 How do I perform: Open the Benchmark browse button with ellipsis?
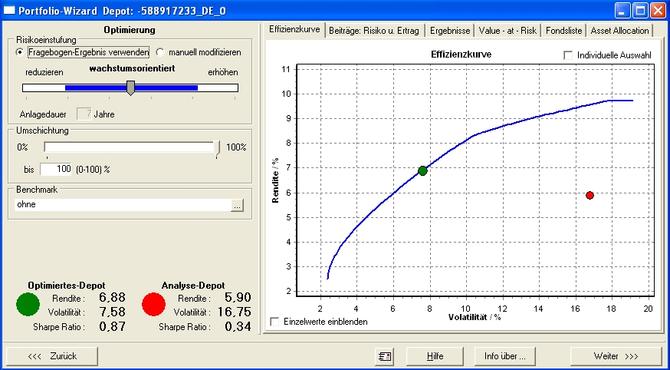pyautogui.click(x=237, y=205)
